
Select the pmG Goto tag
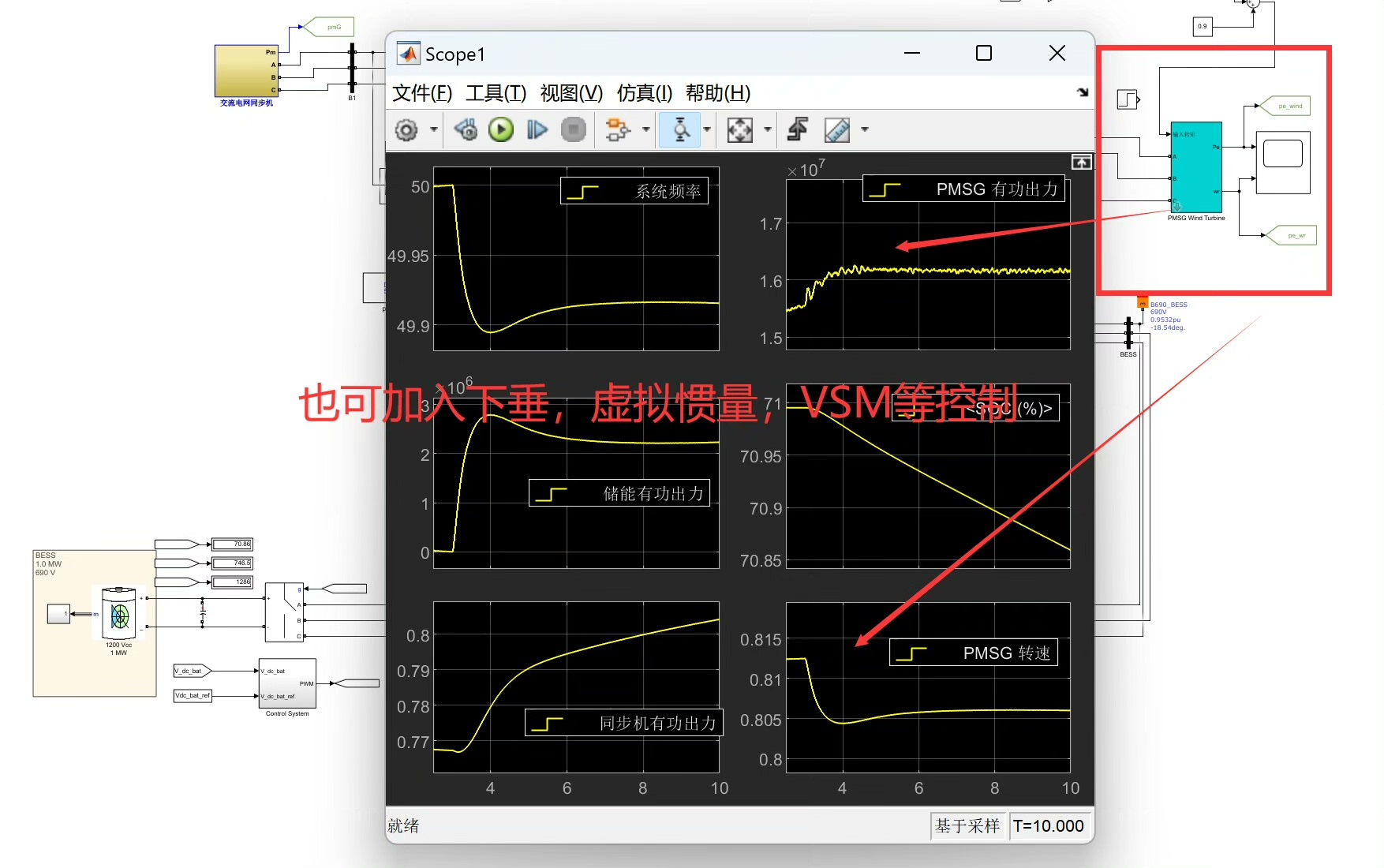click(329, 27)
